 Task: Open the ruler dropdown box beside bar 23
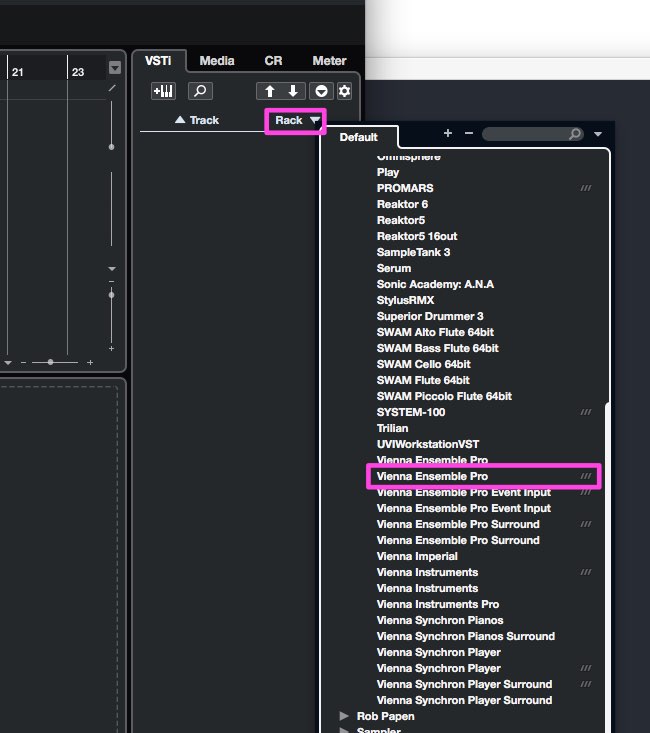click(115, 68)
